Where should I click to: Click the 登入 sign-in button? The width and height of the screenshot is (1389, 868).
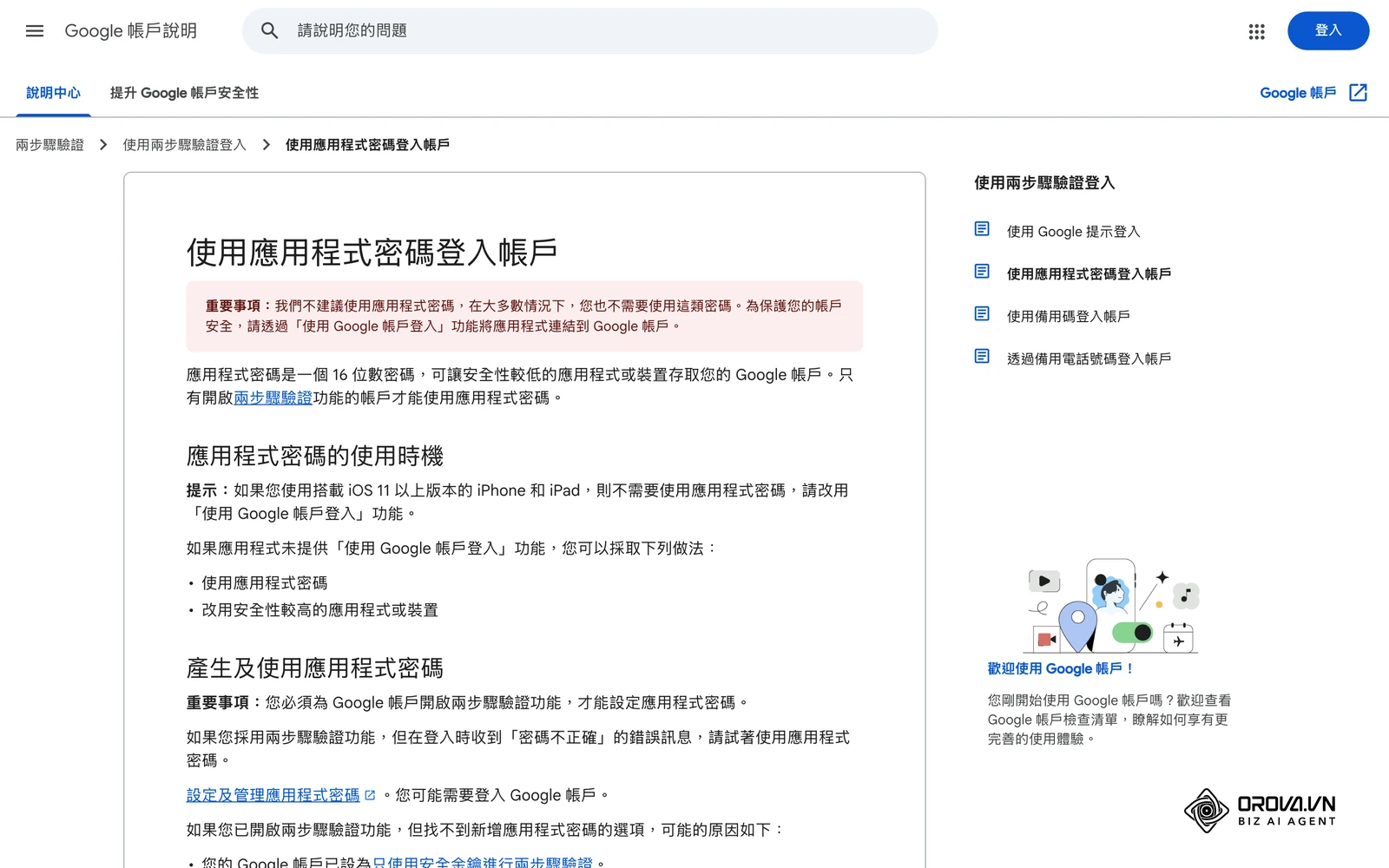click(x=1328, y=31)
